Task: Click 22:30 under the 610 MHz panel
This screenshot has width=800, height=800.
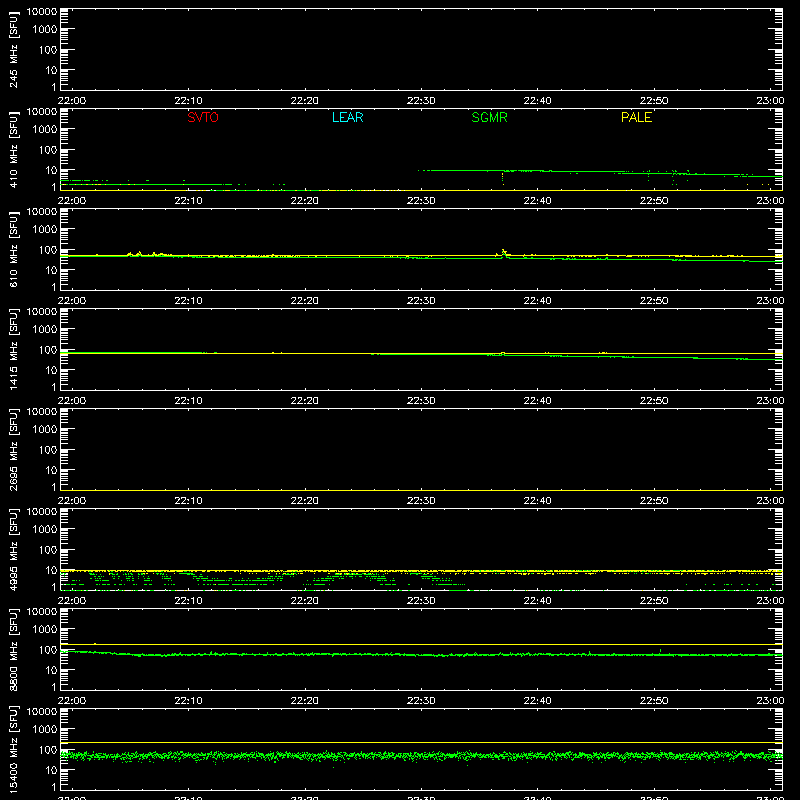Action: pyautogui.click(x=421, y=301)
